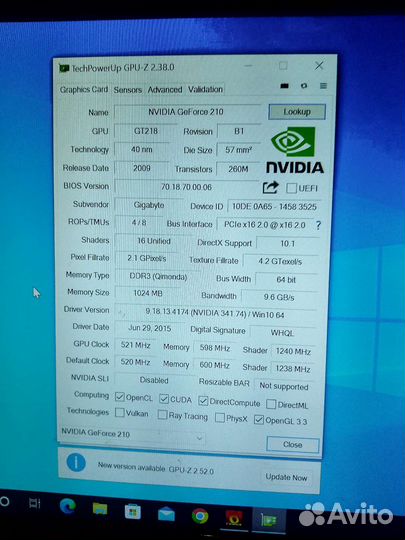The height and width of the screenshot is (540, 405).
Task: Click the Cortana search circle icon
Action: (x=4, y=501)
